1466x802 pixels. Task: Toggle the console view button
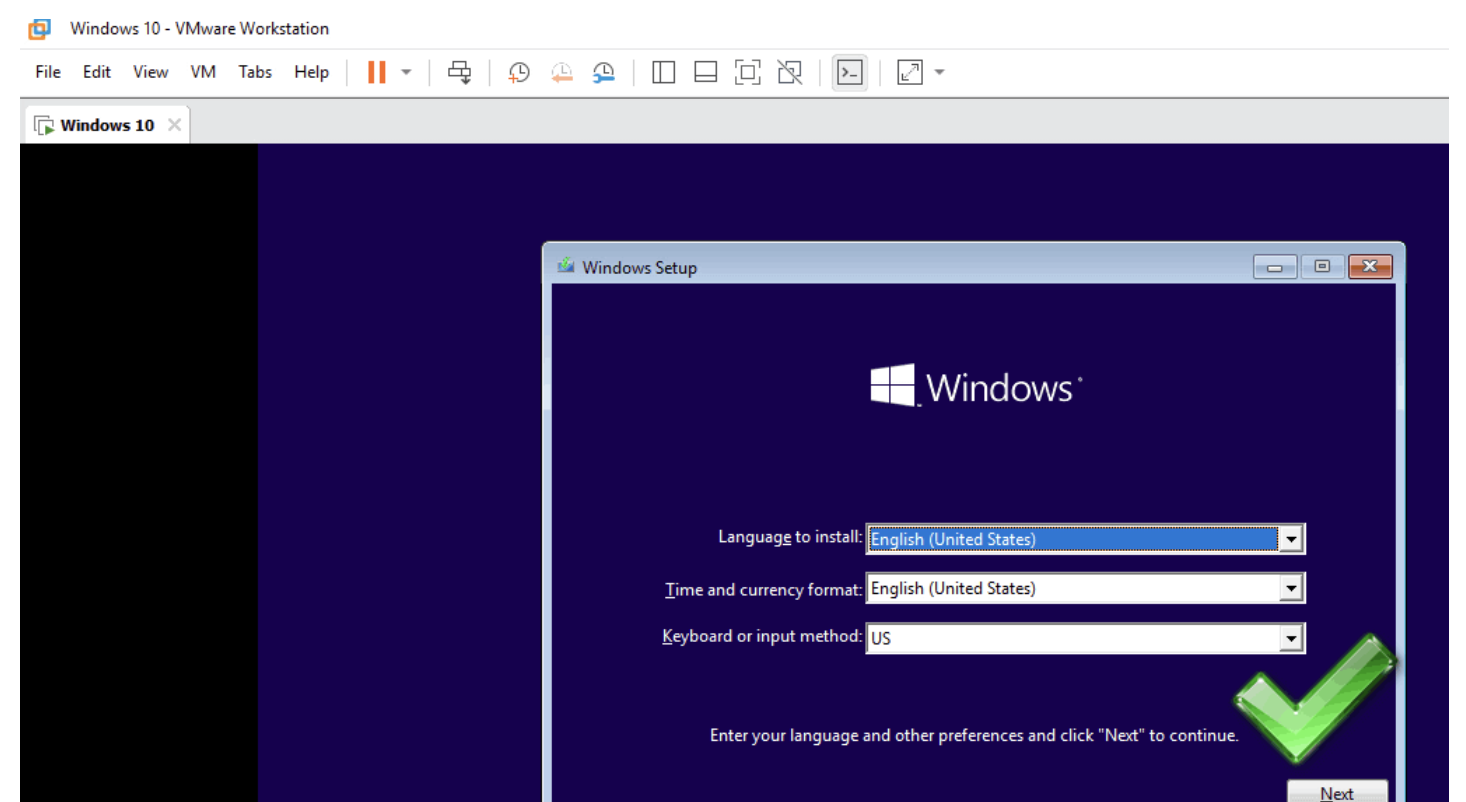(850, 72)
